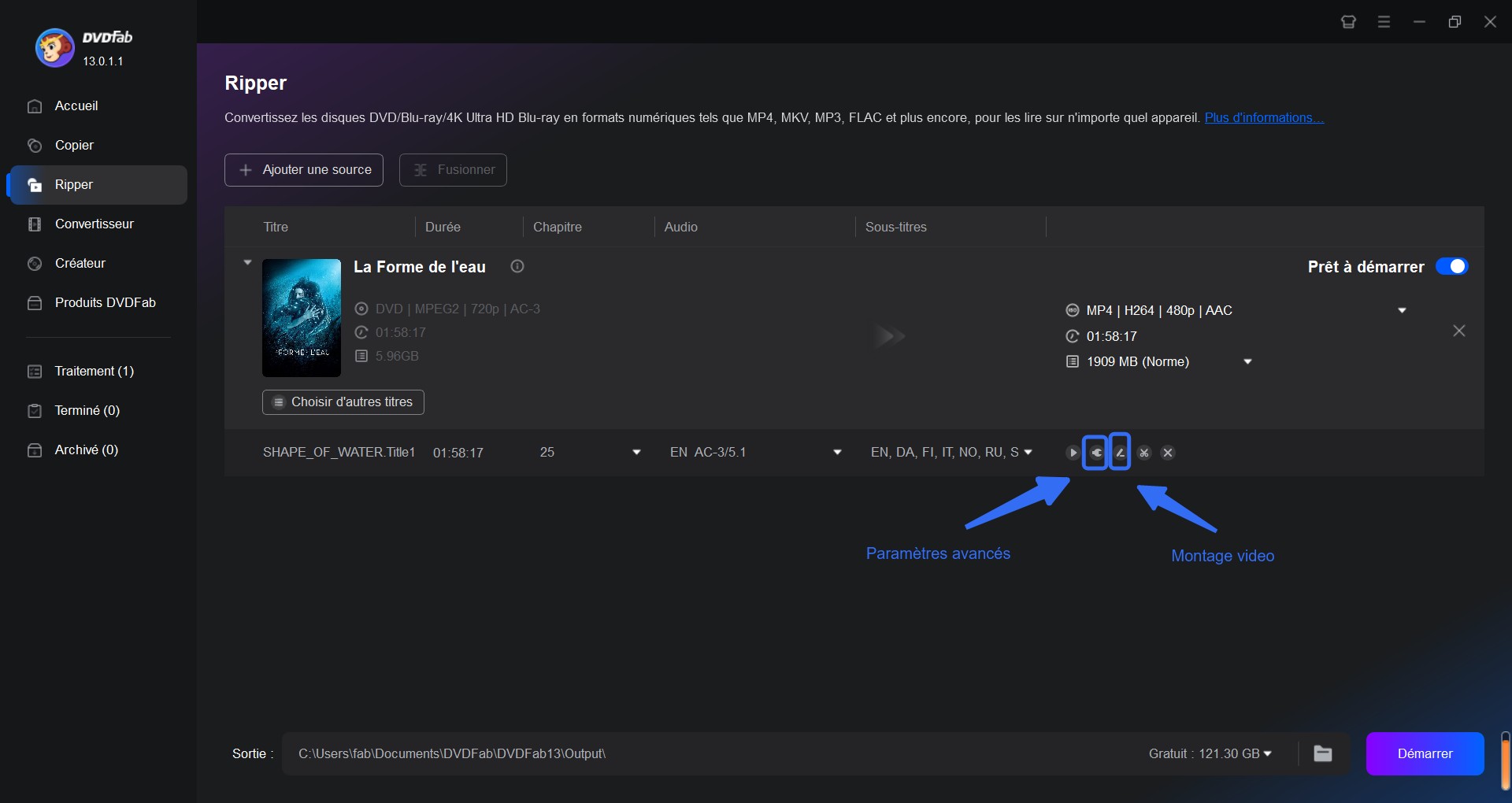This screenshot has height=803, width=1512.
Task: Collapse La Forme de l'eau title details
Action: tap(247, 262)
